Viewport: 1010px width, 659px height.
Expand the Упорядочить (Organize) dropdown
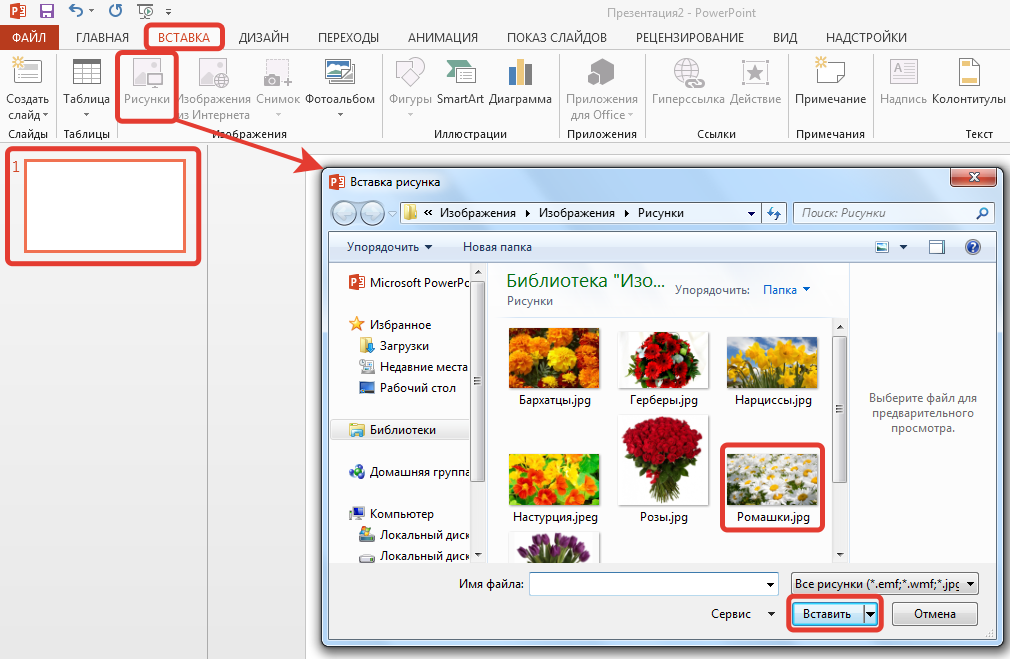coord(389,247)
